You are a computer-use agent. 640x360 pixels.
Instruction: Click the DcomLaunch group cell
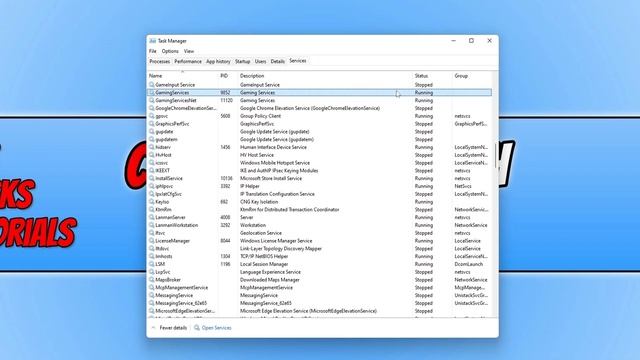[469, 264]
